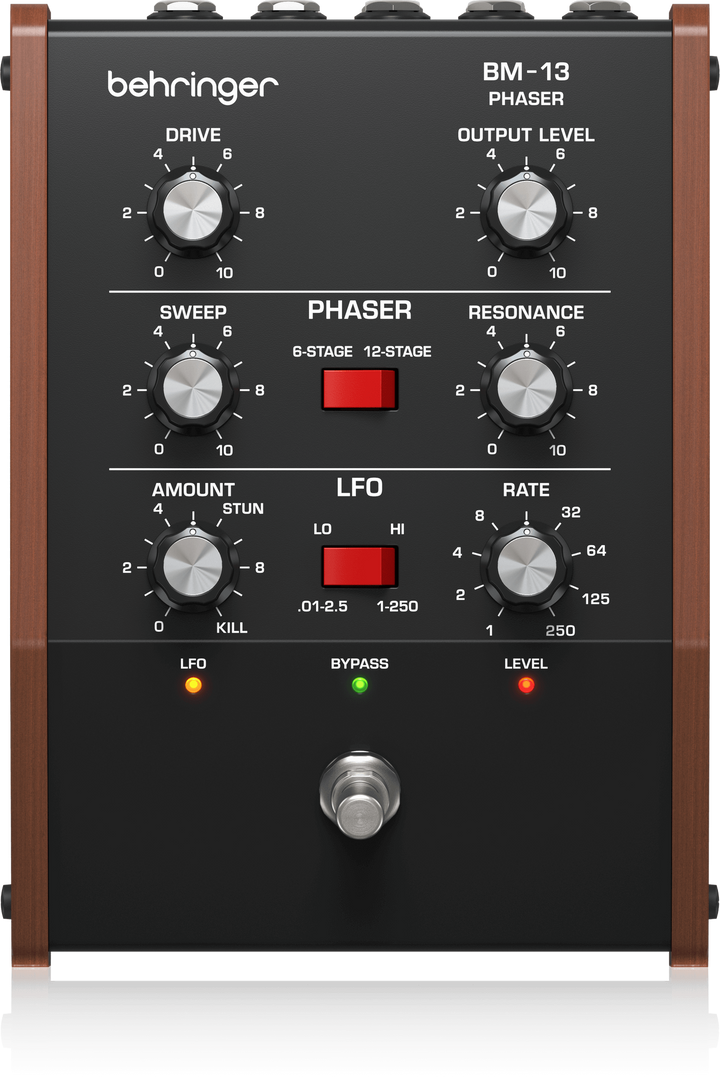This screenshot has height=1077, width=720.
Task: Click the green BYPASS indicator LED
Action: 359,685
